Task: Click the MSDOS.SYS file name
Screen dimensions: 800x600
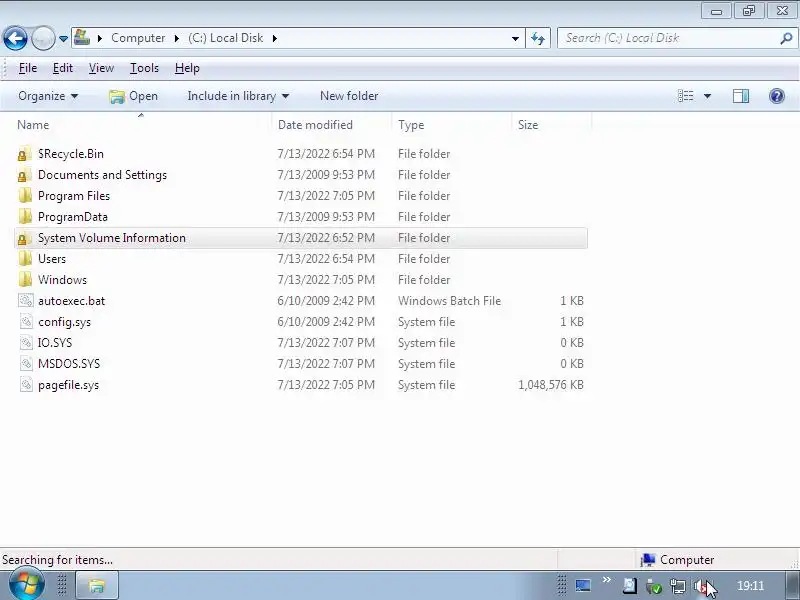Action: [x=69, y=364]
